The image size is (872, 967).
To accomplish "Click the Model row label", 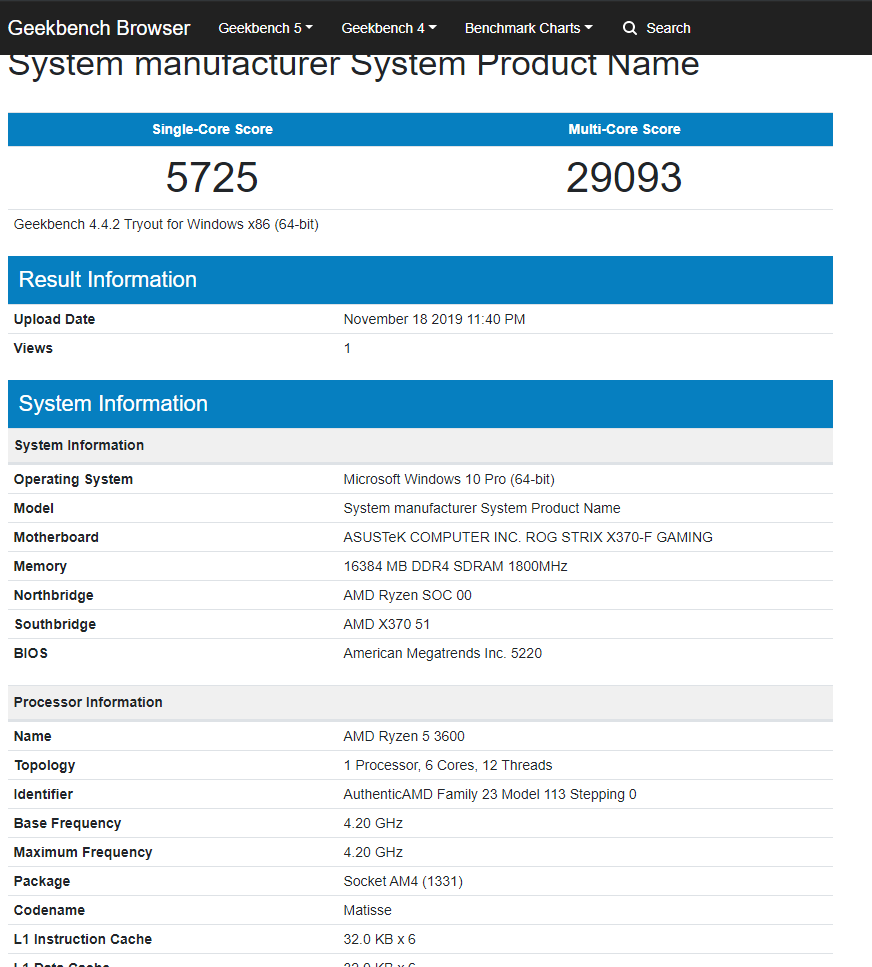I will pos(34,508).
